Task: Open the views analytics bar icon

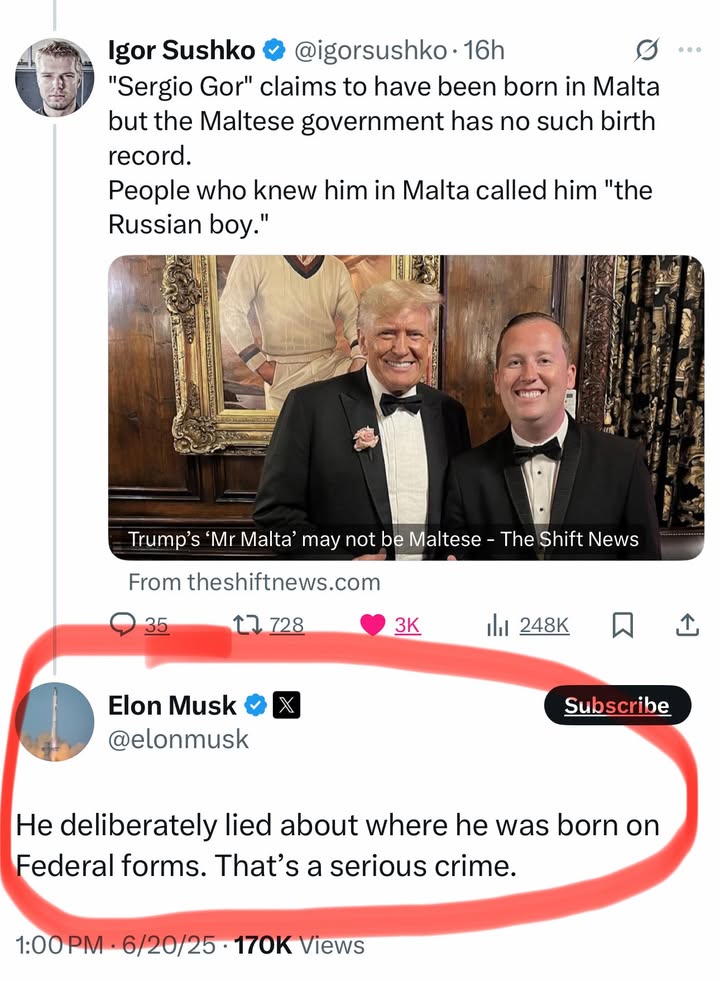Action: (x=498, y=625)
